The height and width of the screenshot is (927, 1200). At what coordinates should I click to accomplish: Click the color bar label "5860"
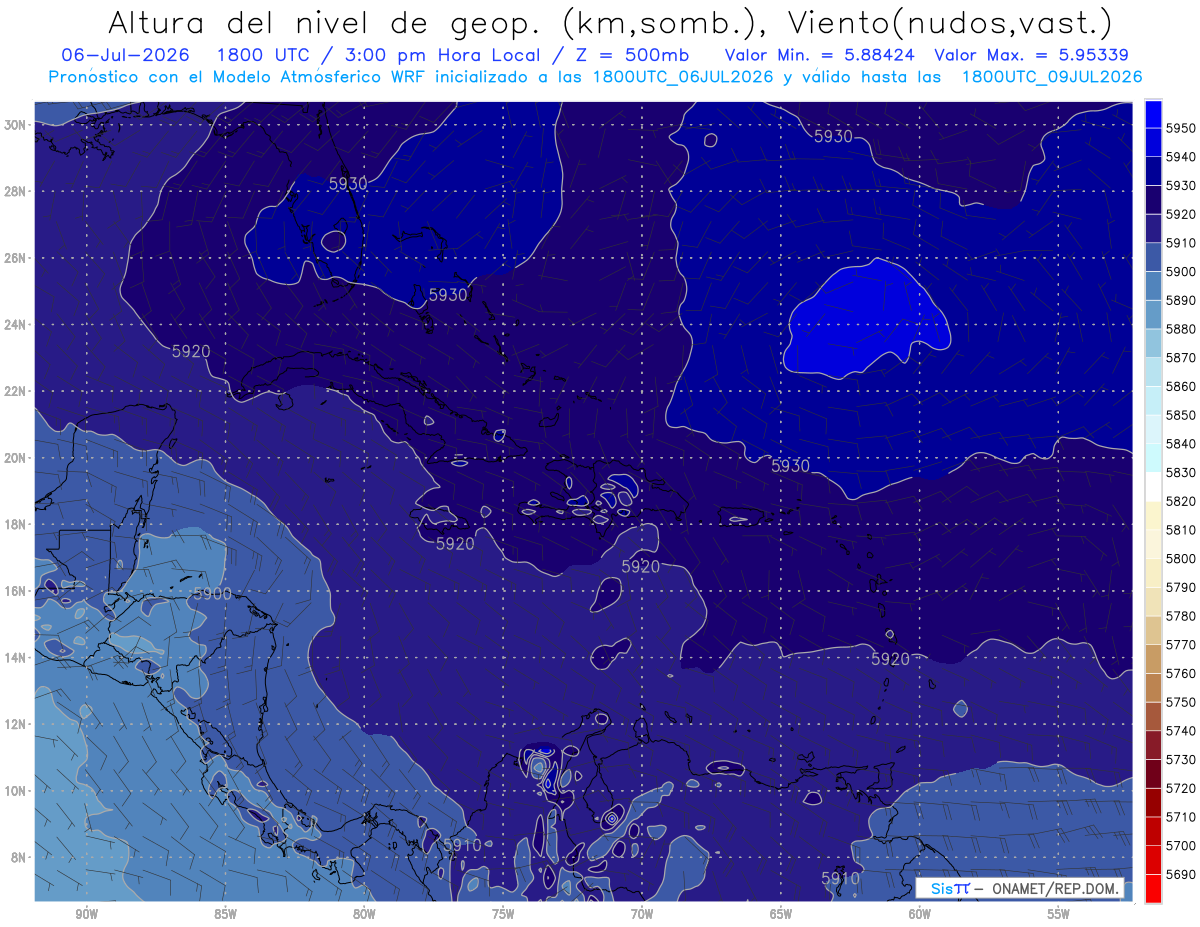(1181, 386)
